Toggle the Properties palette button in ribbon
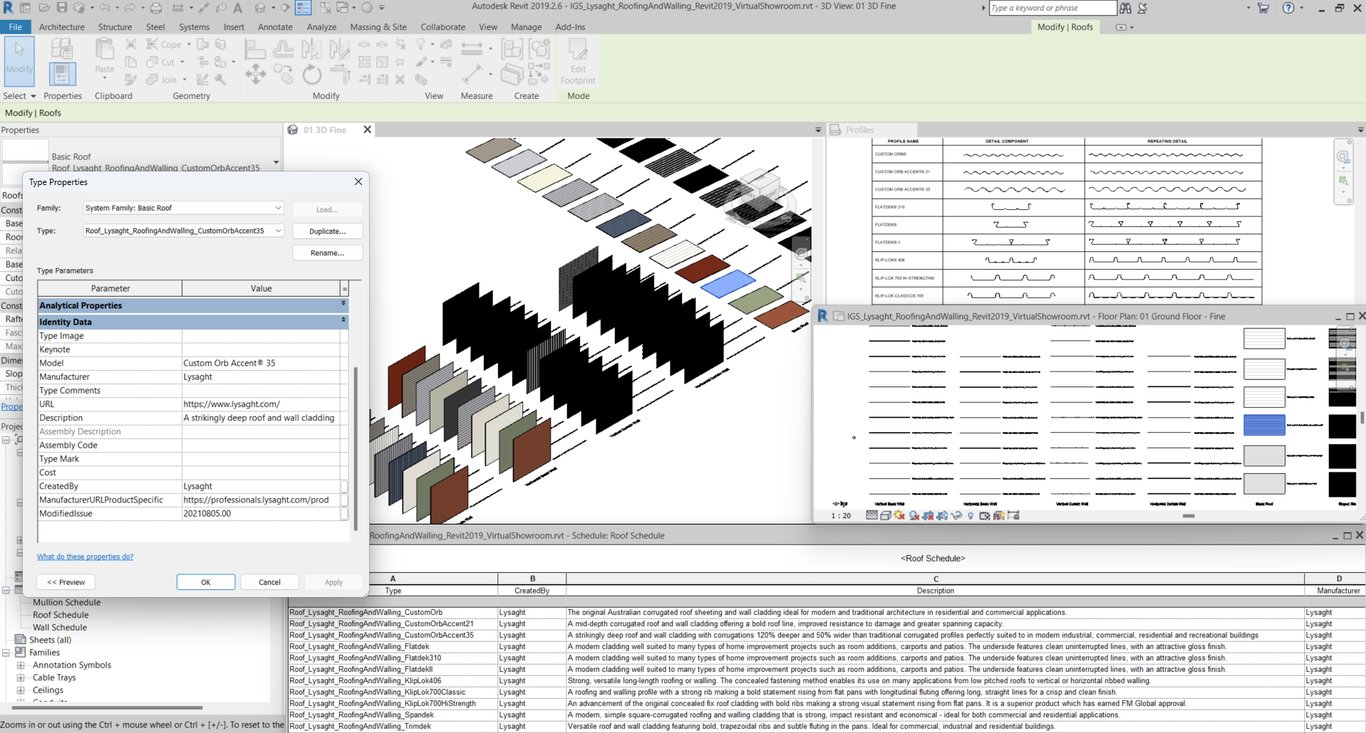 [62, 73]
